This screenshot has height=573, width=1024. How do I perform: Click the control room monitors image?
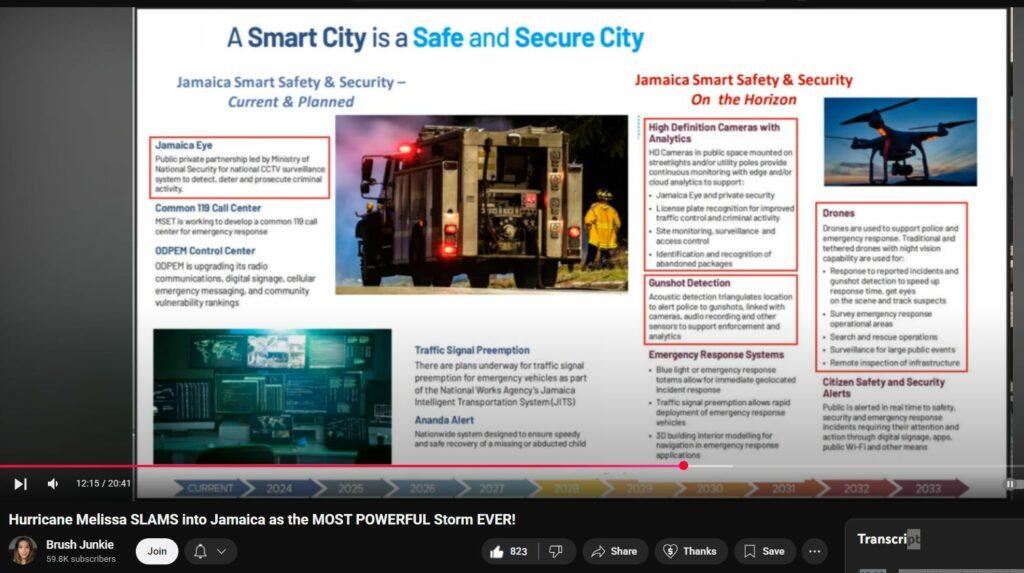[272, 394]
